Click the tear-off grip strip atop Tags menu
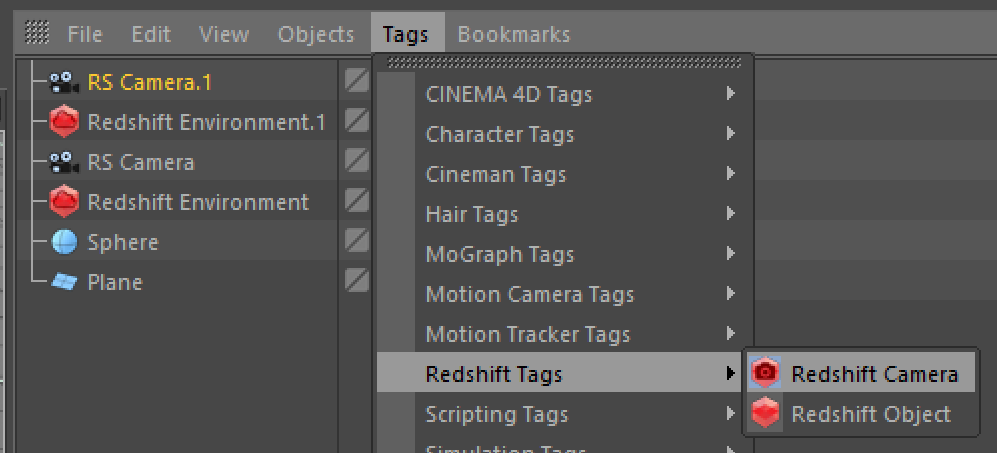Image resolution: width=997 pixels, height=453 pixels. [564, 62]
